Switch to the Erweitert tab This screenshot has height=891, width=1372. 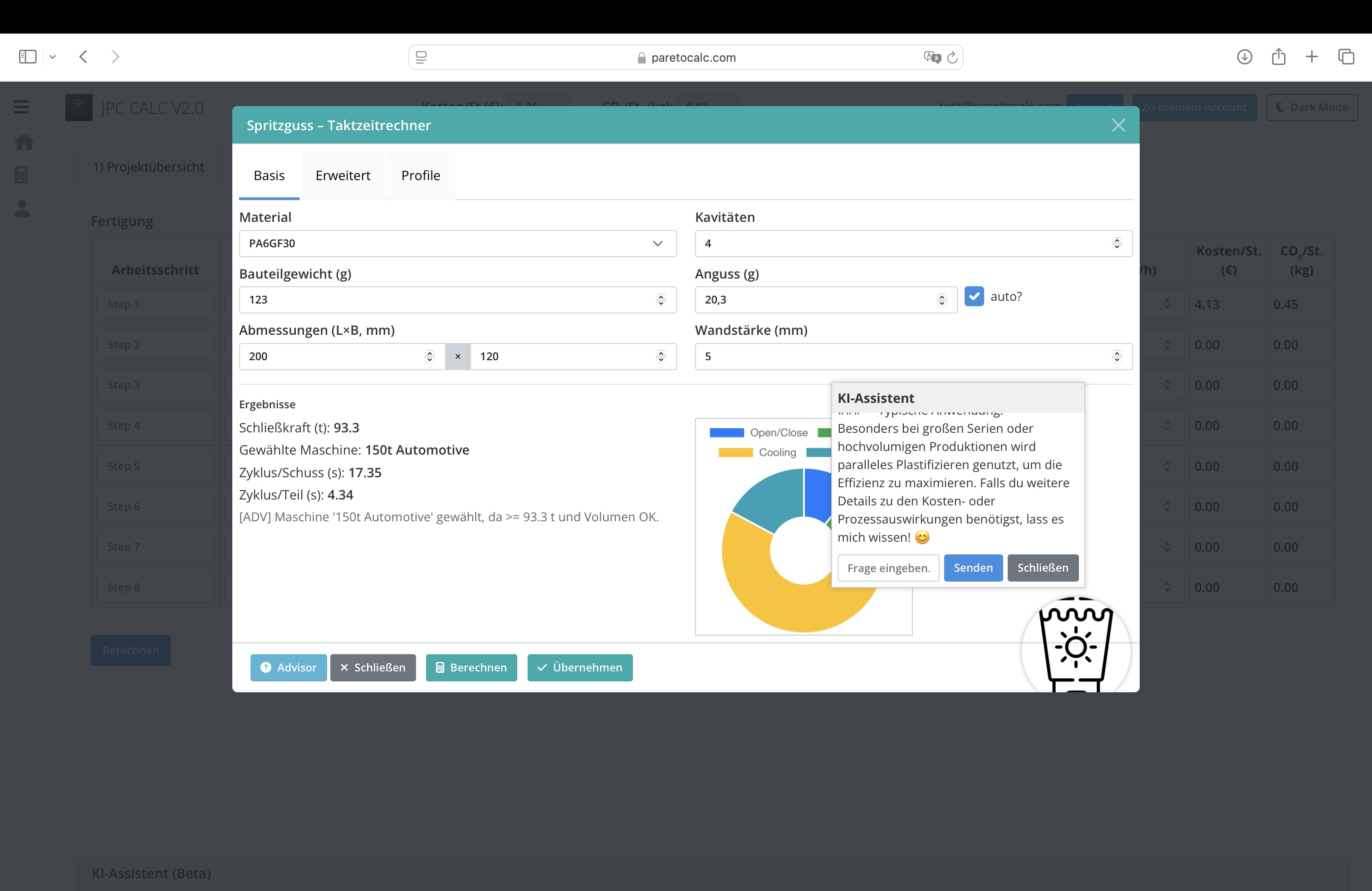coord(343,175)
